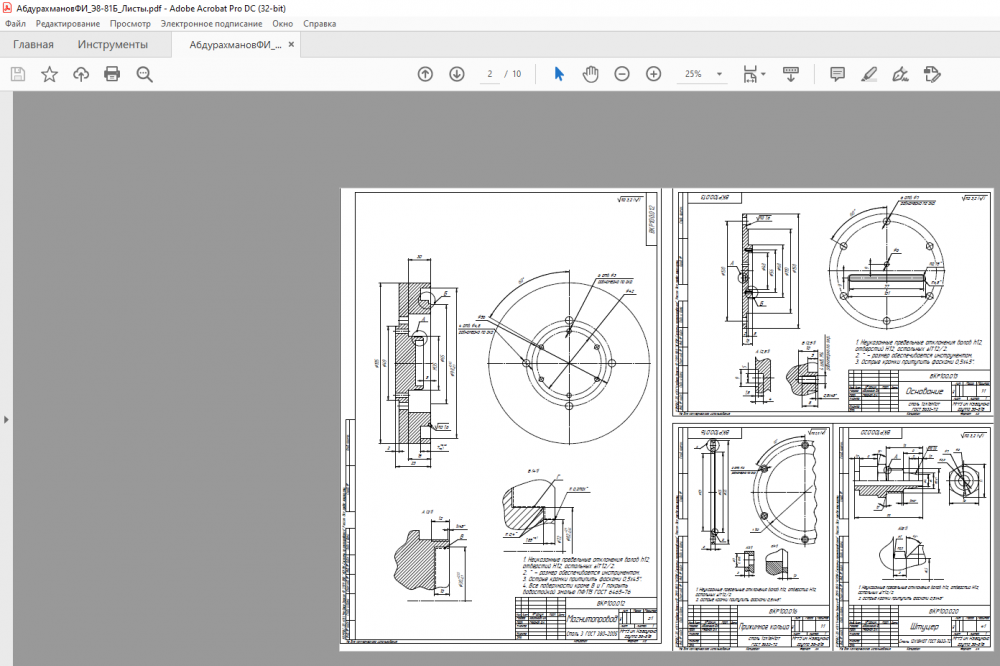The width and height of the screenshot is (1000, 666).
Task: Expand the left navigation pane
Action: coord(5,420)
